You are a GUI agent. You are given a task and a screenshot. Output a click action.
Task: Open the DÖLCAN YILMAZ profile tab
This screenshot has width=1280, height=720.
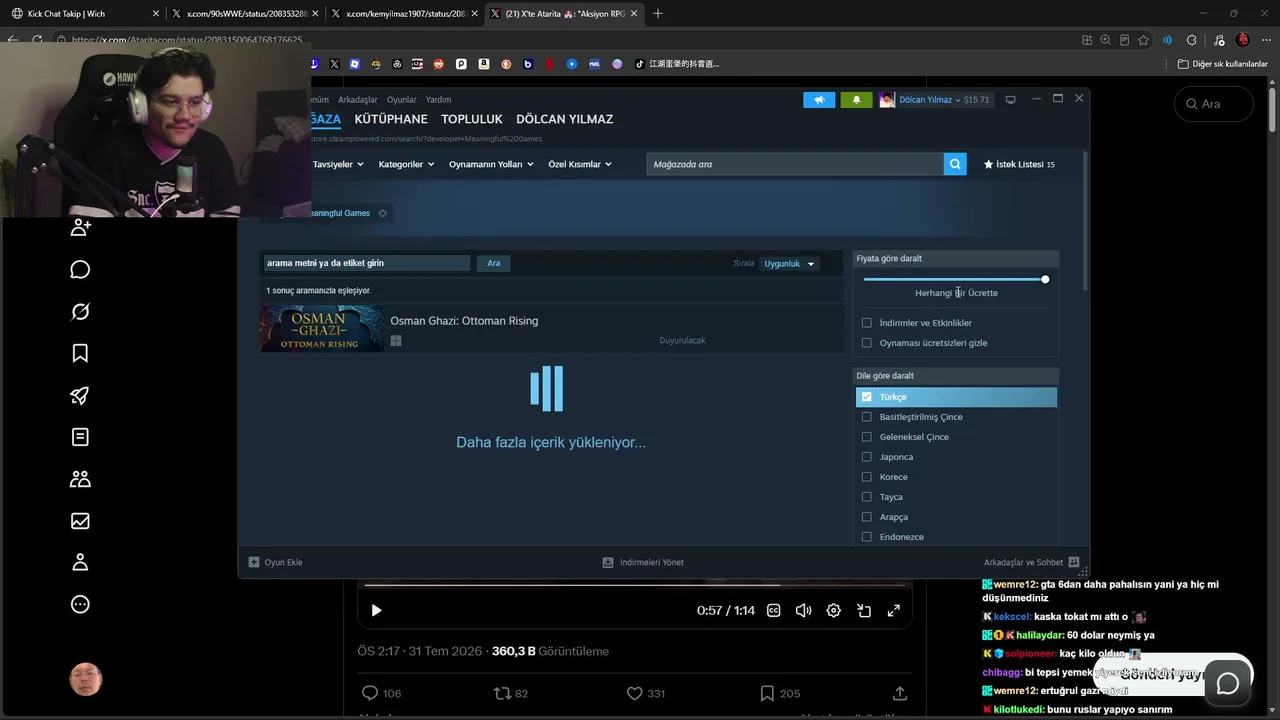[x=565, y=119]
